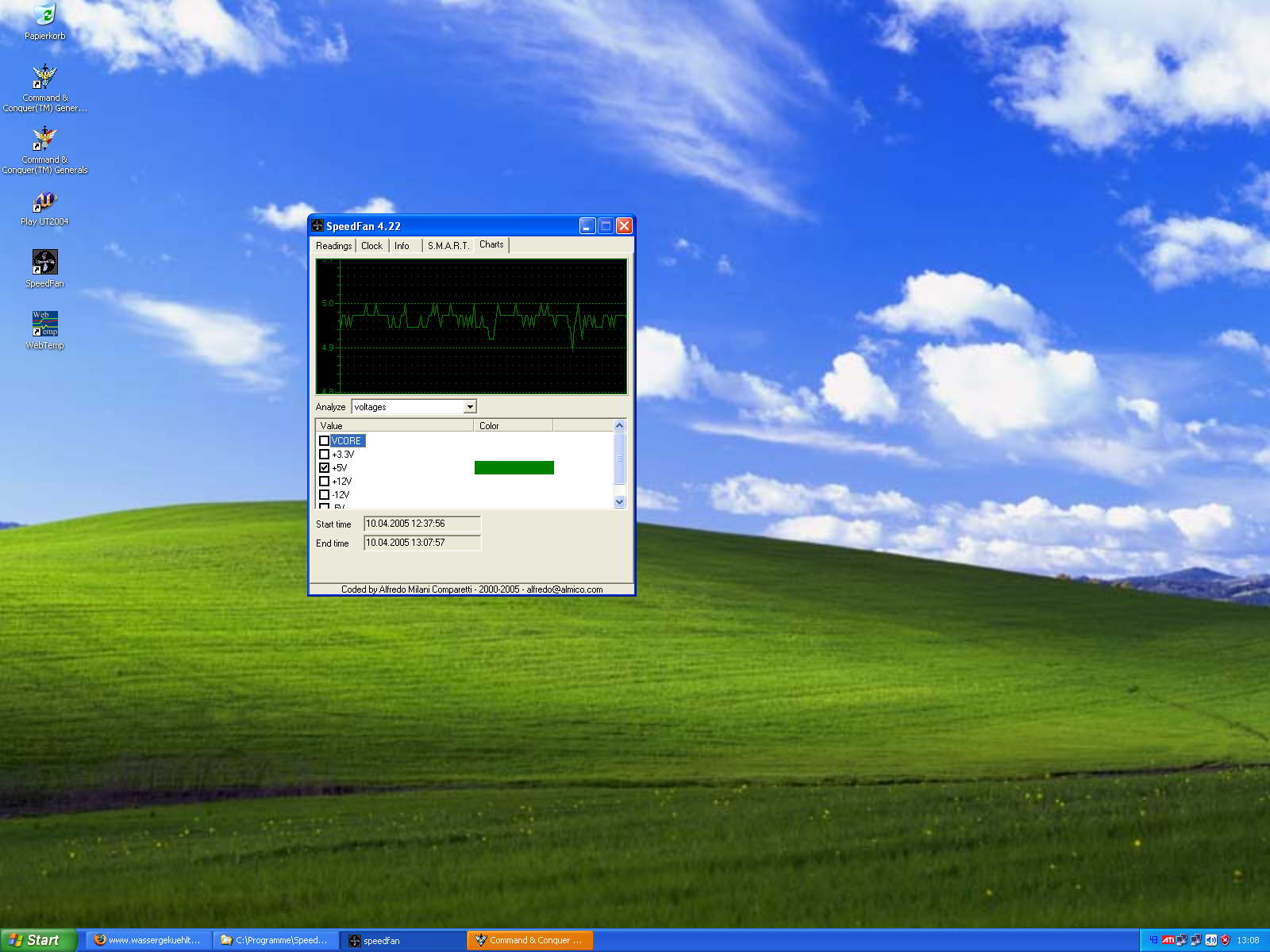Select the Charts tab
The width and height of the screenshot is (1270, 952).
pos(491,244)
